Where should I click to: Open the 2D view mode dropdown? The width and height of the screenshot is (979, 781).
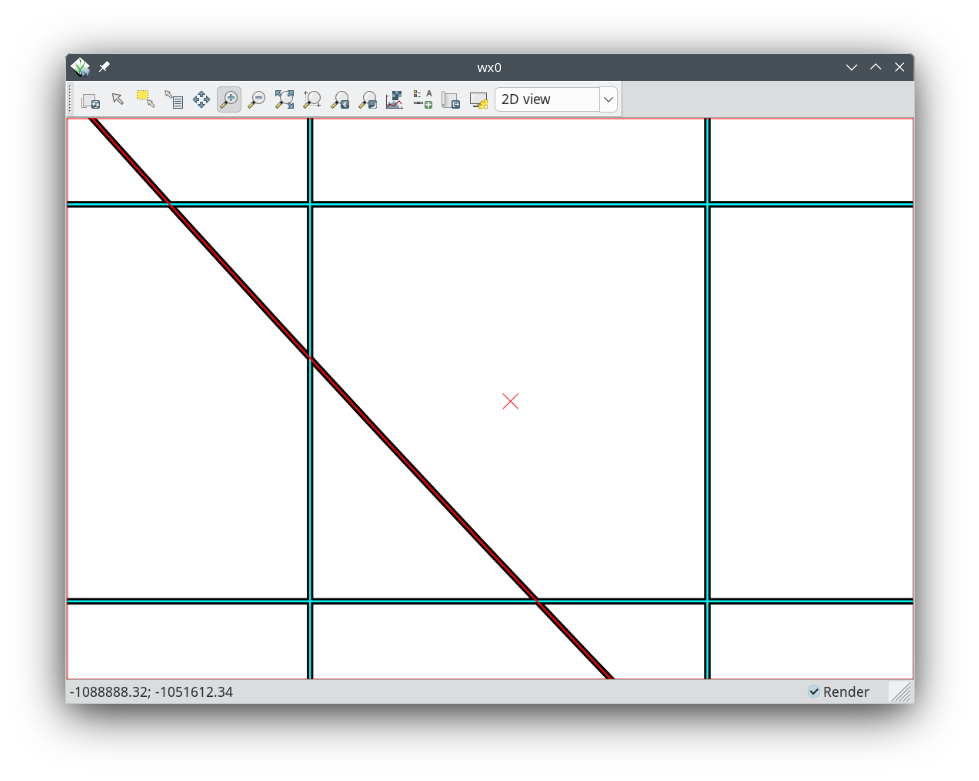click(608, 100)
